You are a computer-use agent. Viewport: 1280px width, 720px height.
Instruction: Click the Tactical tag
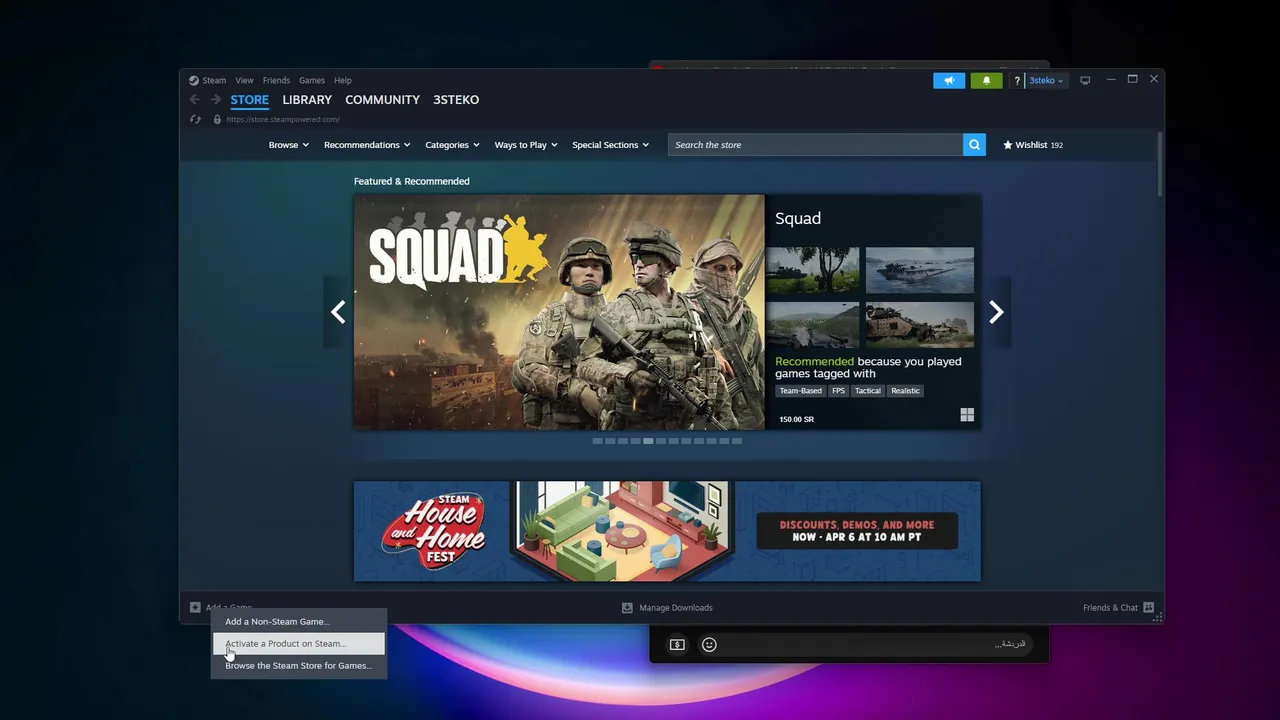(x=868, y=391)
